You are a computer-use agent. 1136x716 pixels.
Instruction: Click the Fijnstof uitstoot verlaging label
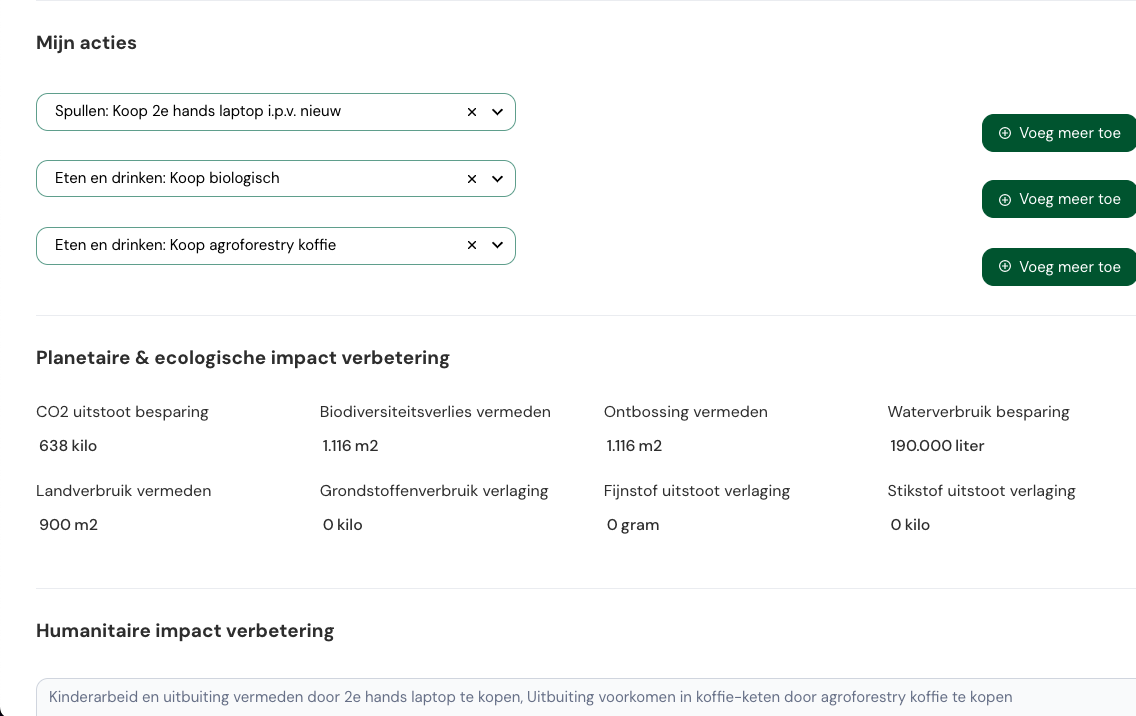(696, 491)
